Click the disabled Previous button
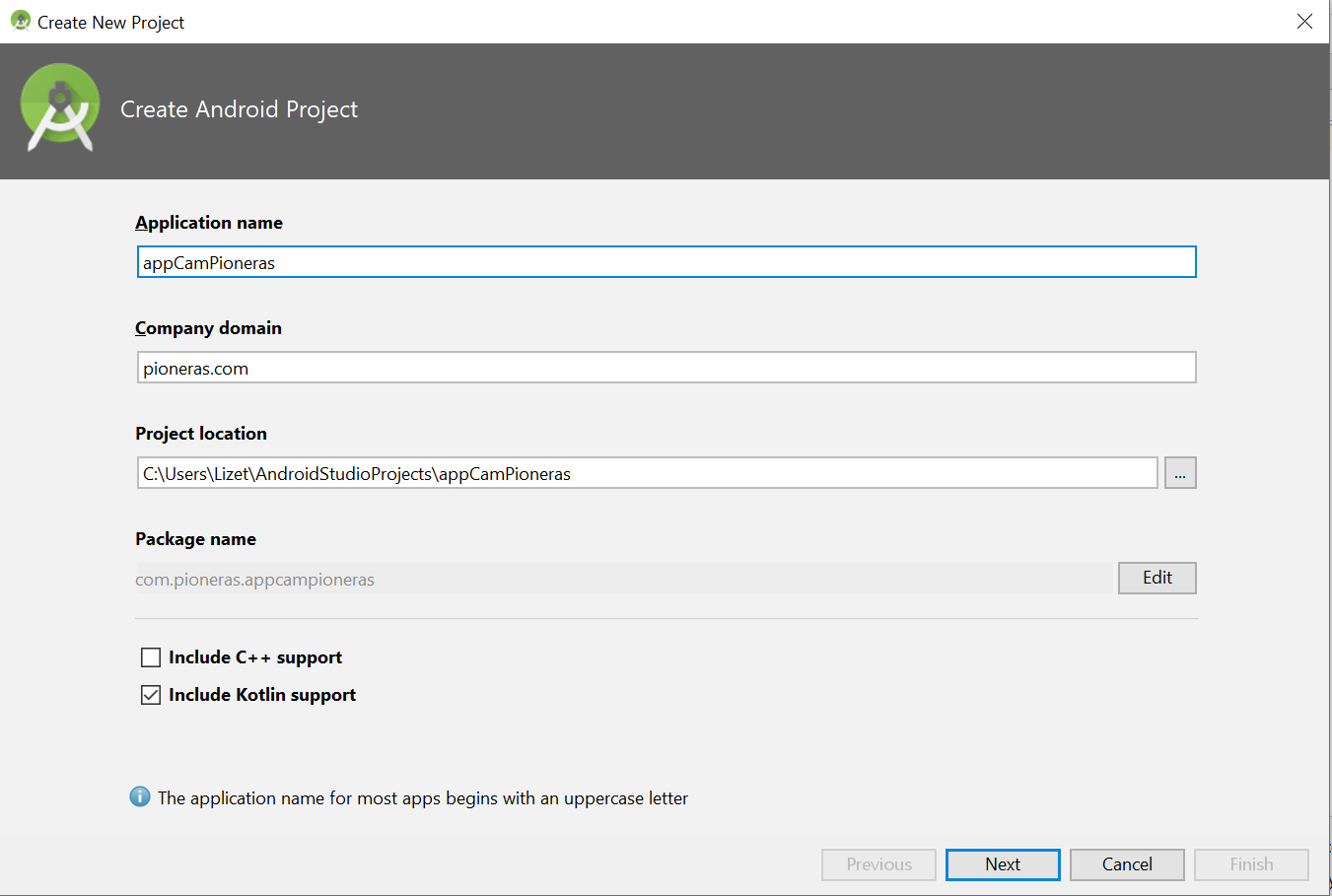Image resolution: width=1332 pixels, height=896 pixels. click(x=878, y=864)
